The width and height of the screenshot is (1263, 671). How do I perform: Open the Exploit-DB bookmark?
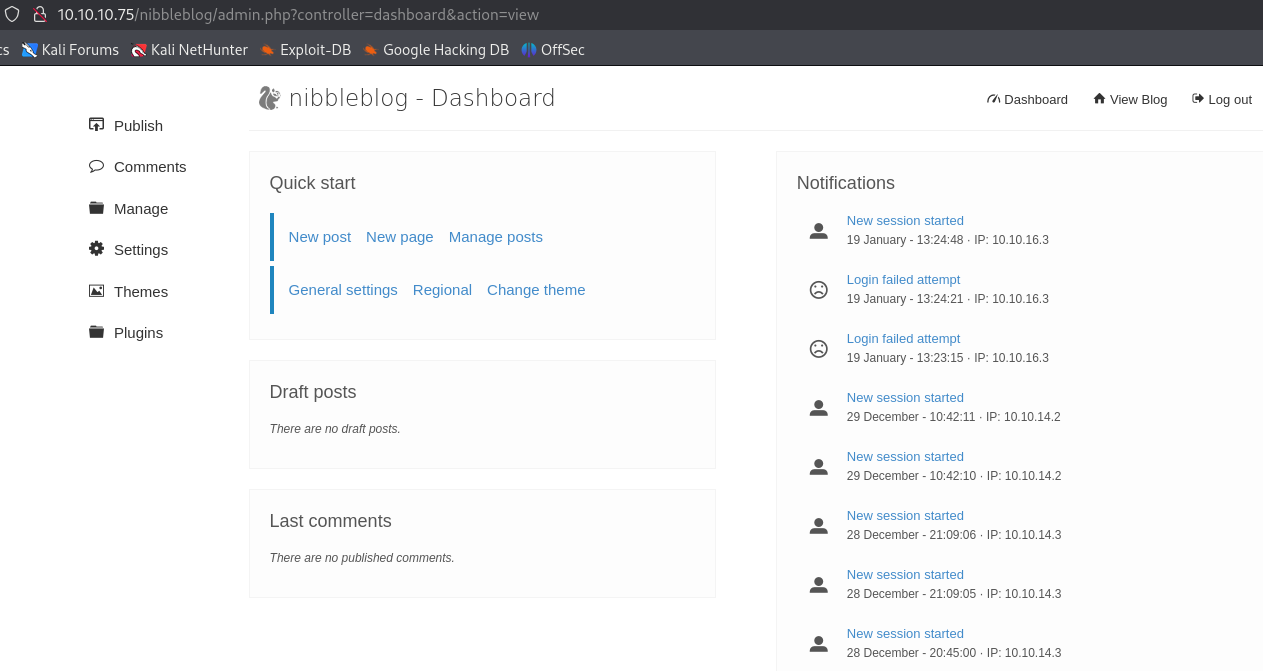click(306, 49)
